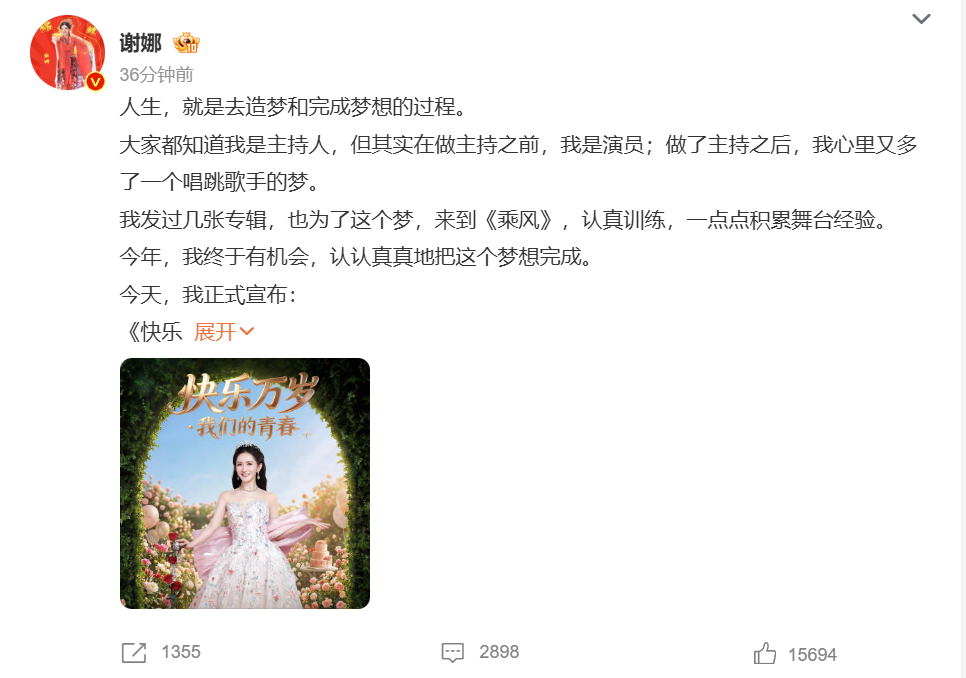
Task: Expand full post with 展开 link
Action: click(215, 332)
